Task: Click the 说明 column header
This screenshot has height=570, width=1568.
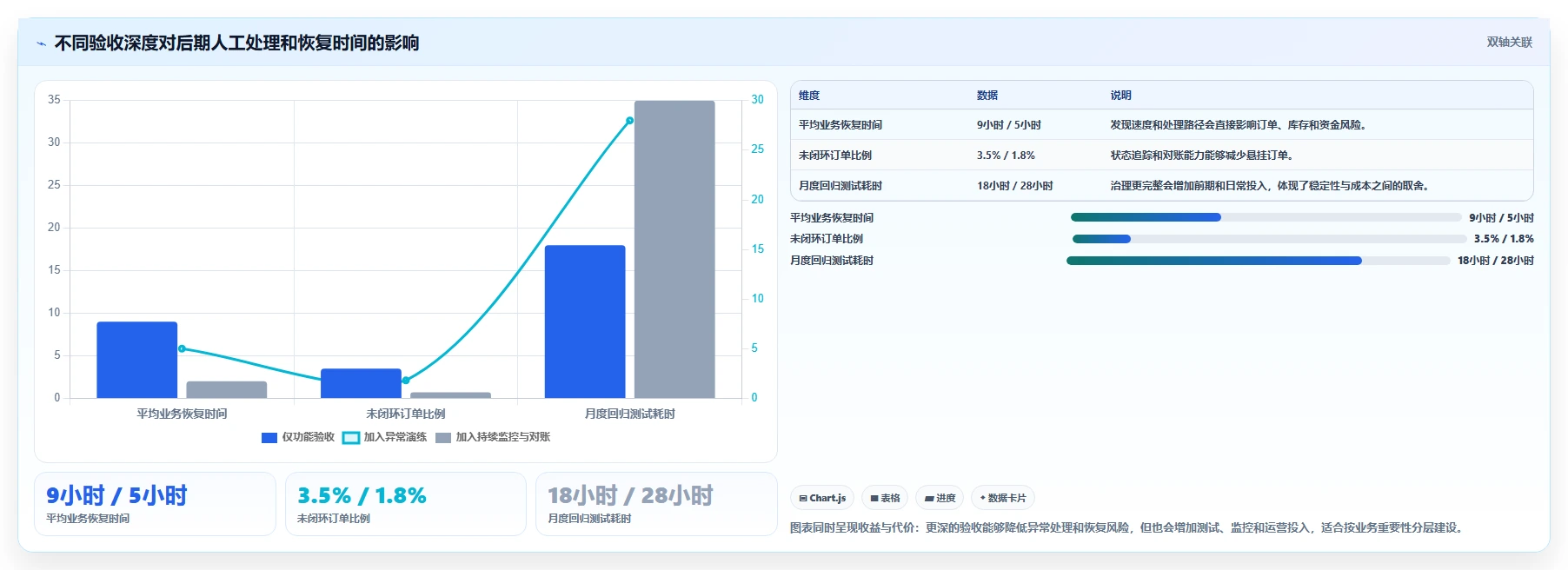Action: pos(1120,96)
